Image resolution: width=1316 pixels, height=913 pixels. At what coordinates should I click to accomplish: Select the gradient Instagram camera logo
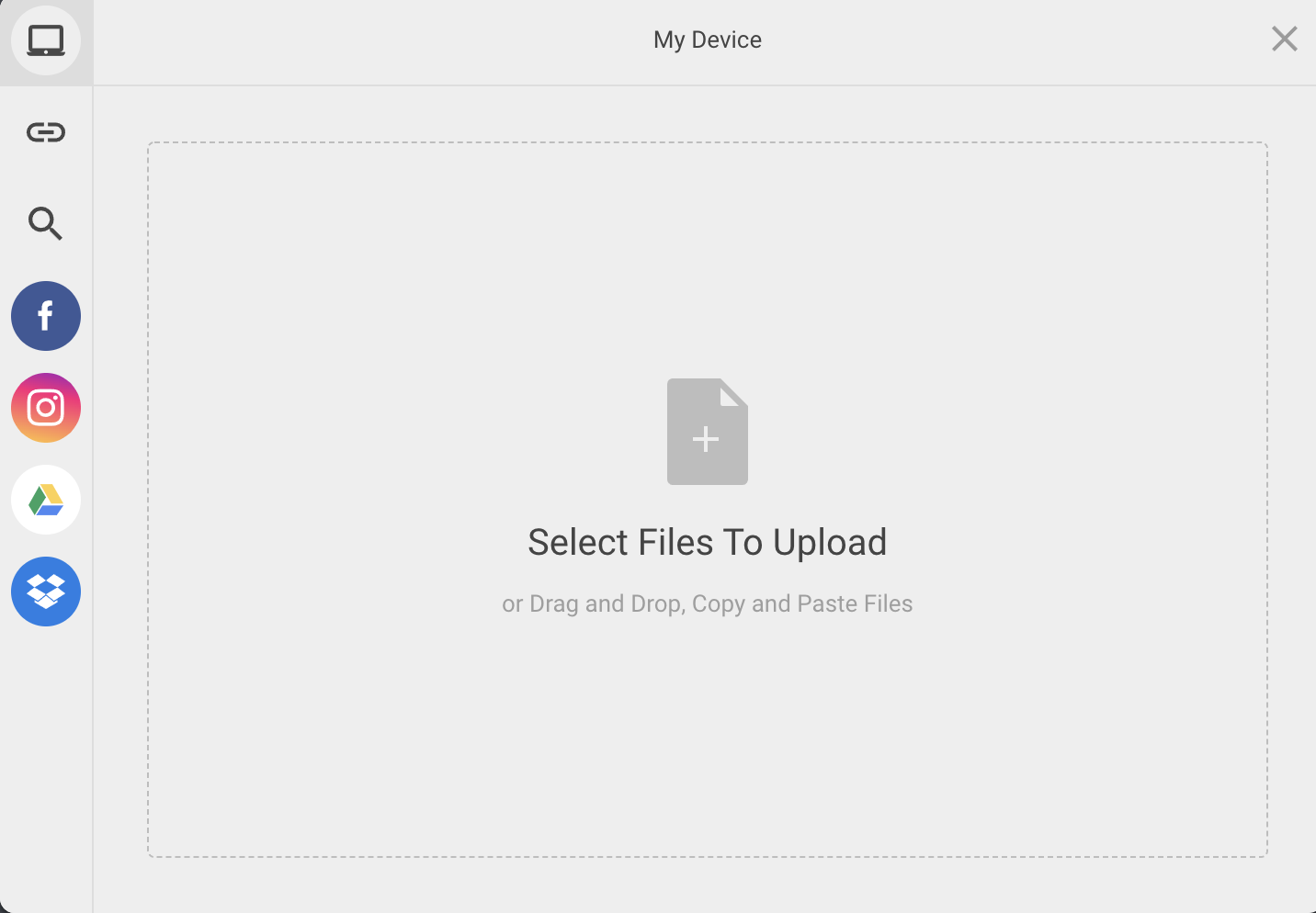click(x=46, y=408)
